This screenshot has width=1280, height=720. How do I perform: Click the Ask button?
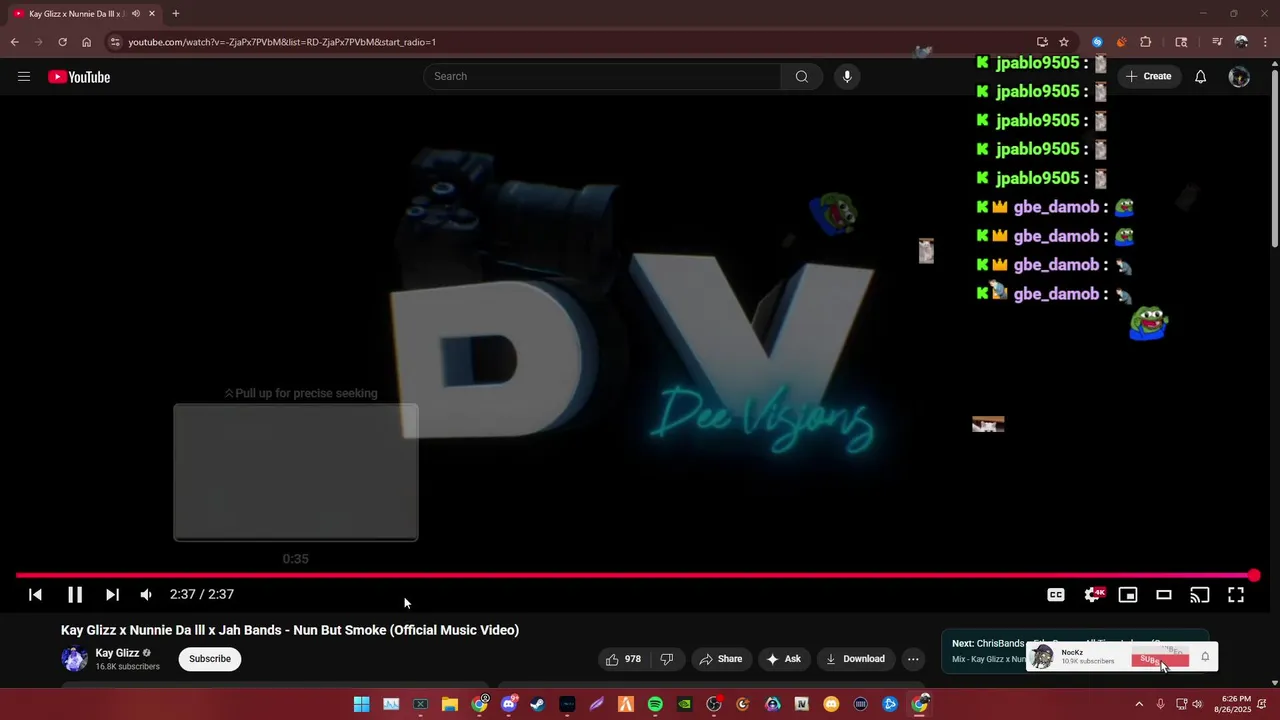[x=783, y=659]
